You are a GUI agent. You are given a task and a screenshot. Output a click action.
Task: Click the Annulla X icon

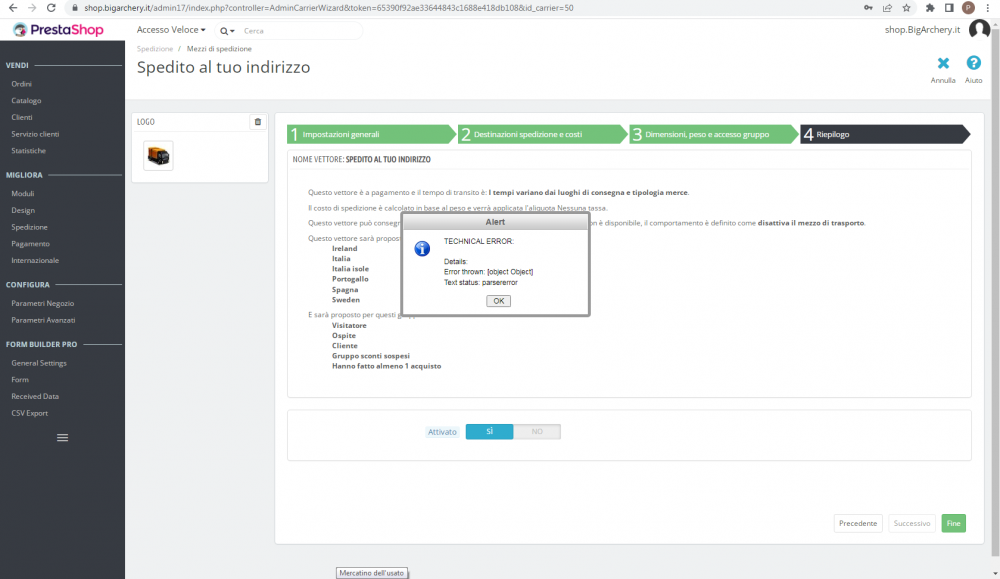(x=943, y=63)
